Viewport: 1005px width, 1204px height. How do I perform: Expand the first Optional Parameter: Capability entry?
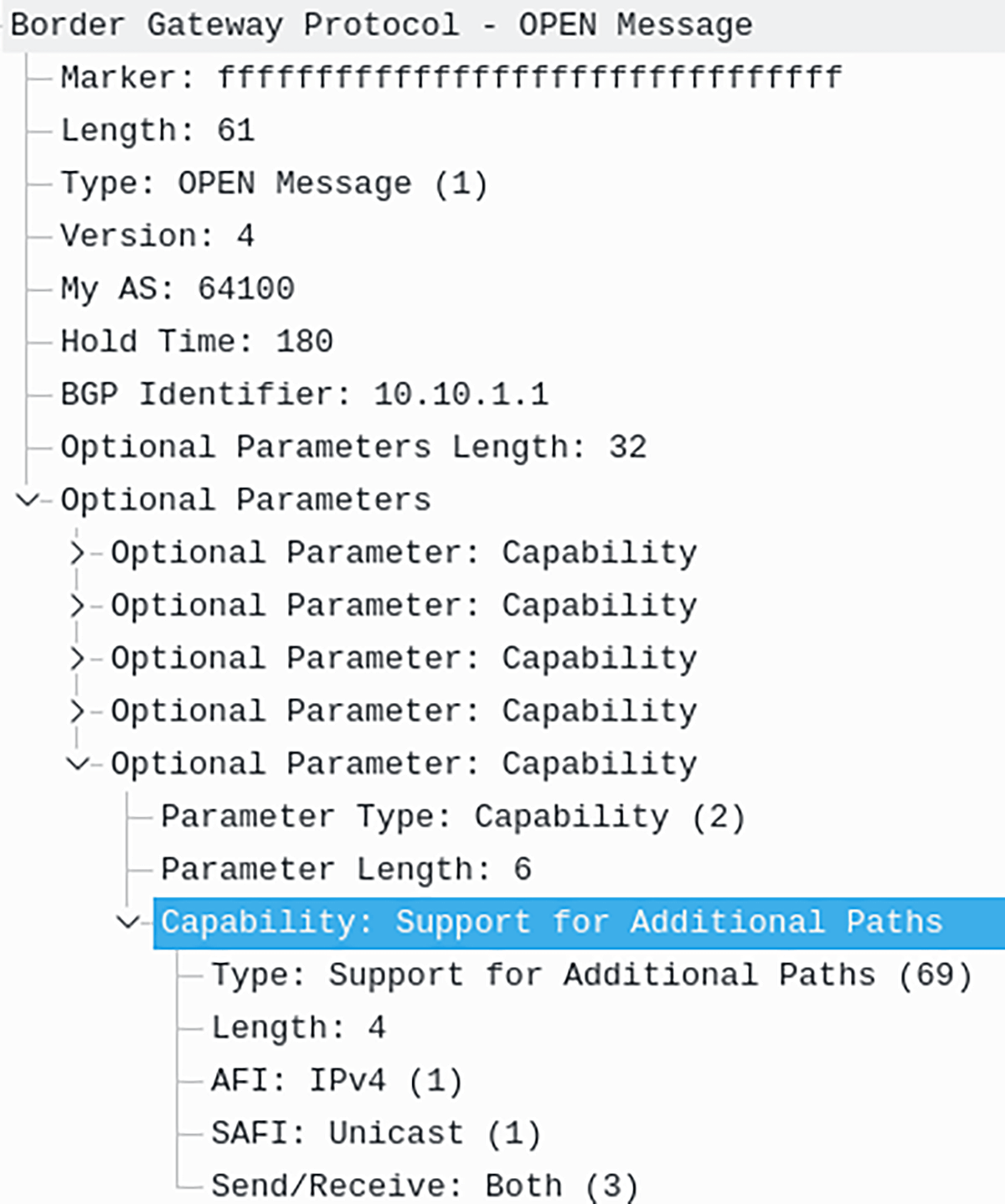(x=77, y=552)
